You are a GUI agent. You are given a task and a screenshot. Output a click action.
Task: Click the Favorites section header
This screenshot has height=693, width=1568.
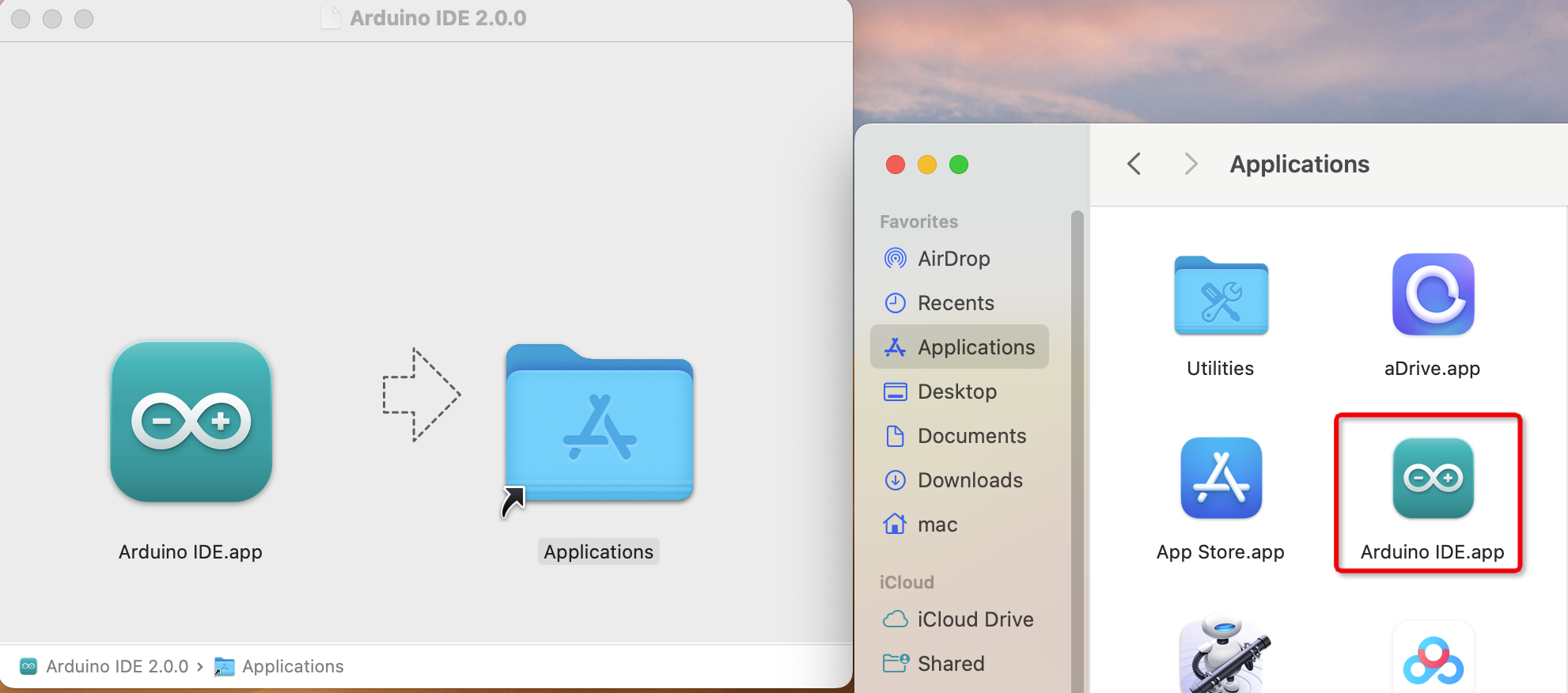tap(918, 222)
